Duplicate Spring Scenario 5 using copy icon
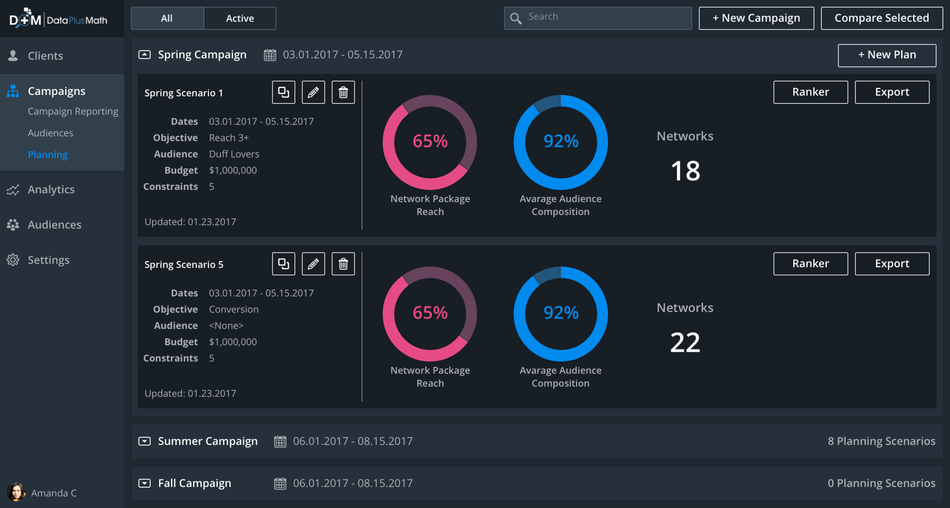The width and height of the screenshot is (950, 508). [x=284, y=264]
